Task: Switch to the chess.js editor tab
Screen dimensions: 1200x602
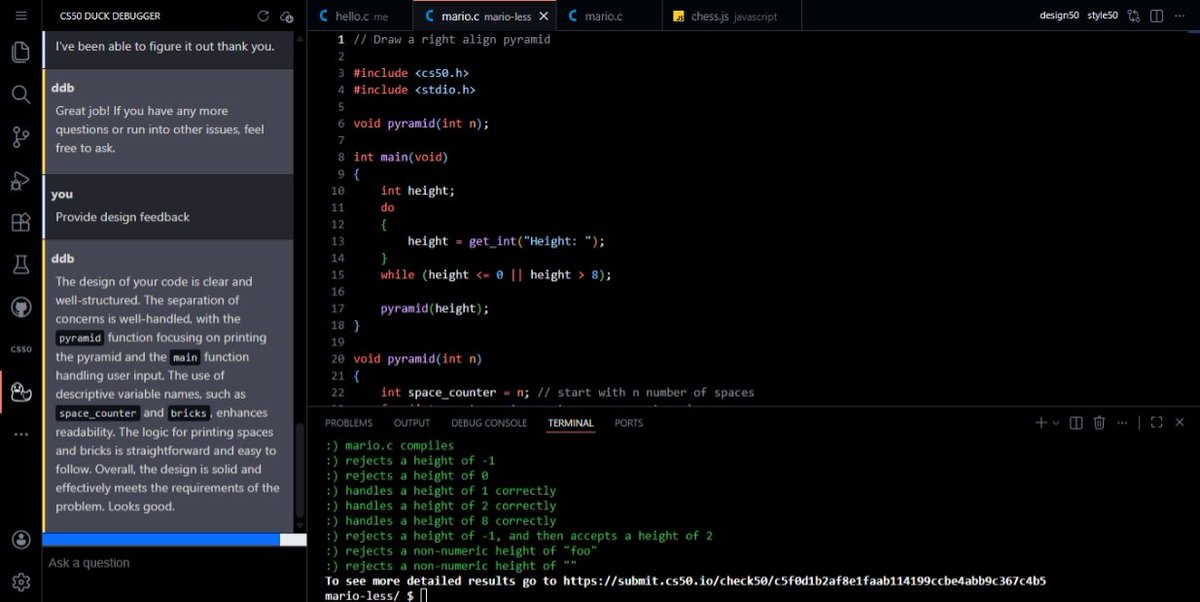Action: tap(737, 16)
